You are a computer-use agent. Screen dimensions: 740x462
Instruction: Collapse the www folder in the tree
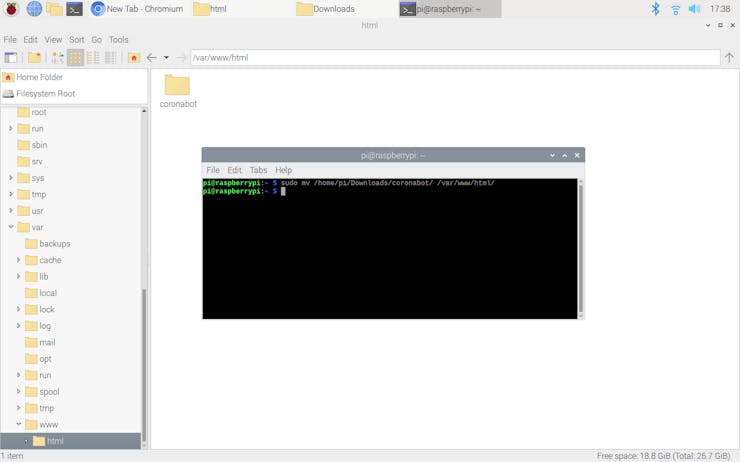click(18, 424)
